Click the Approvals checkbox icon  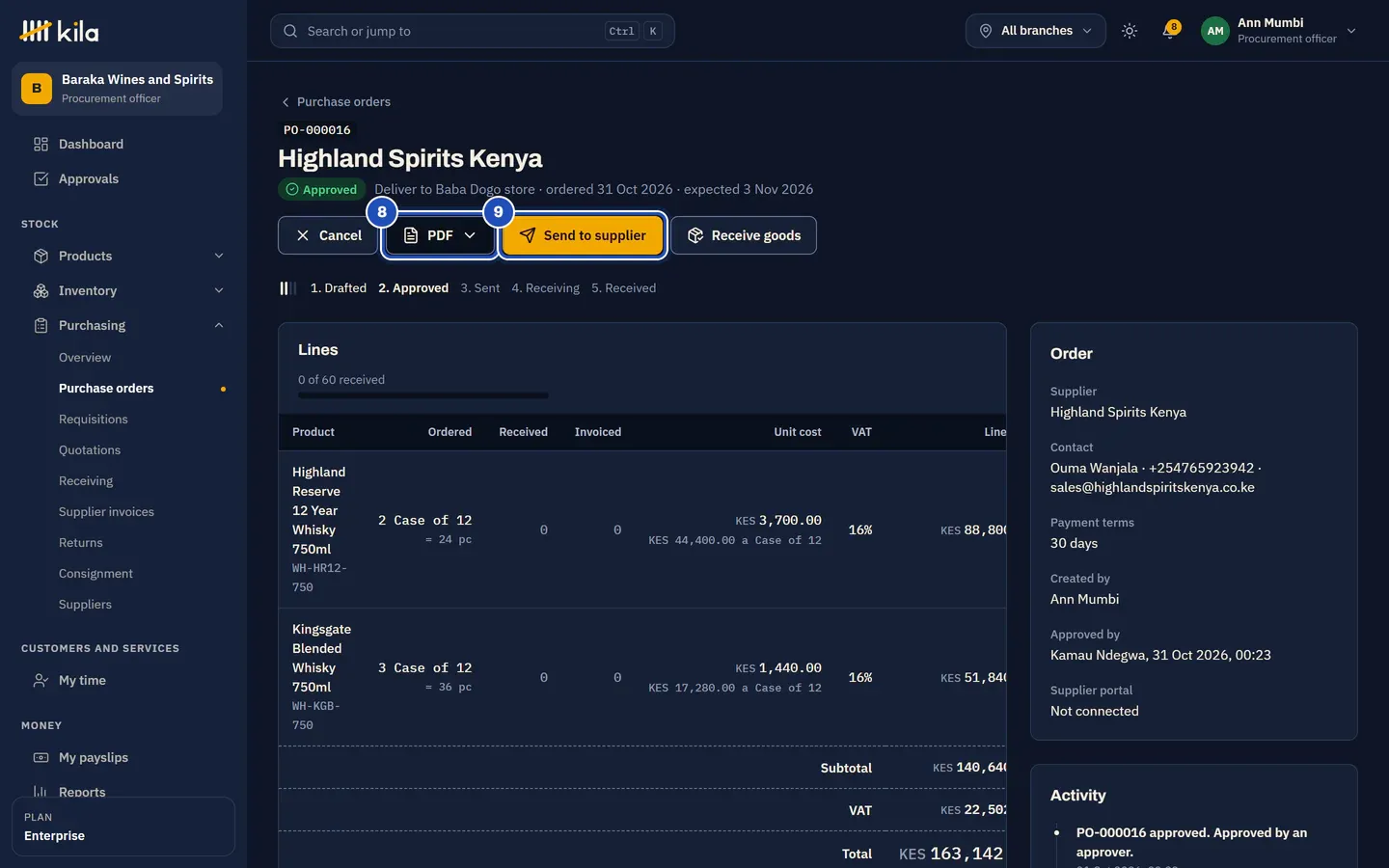[x=41, y=178]
